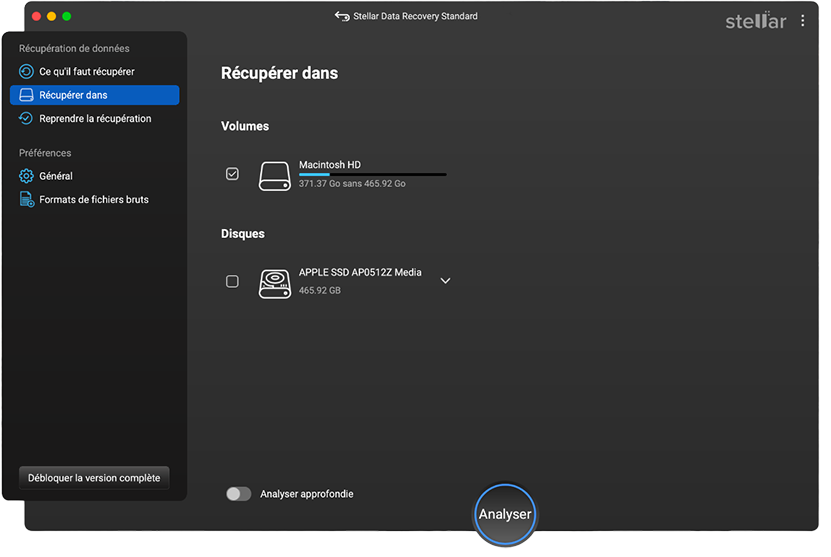Check the APPLE SSD AP0512Z Media checkbox
Screen dimensions: 831x557
[233, 282]
